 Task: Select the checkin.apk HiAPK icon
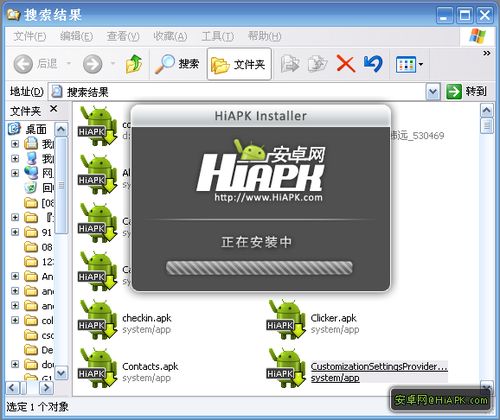[97, 319]
